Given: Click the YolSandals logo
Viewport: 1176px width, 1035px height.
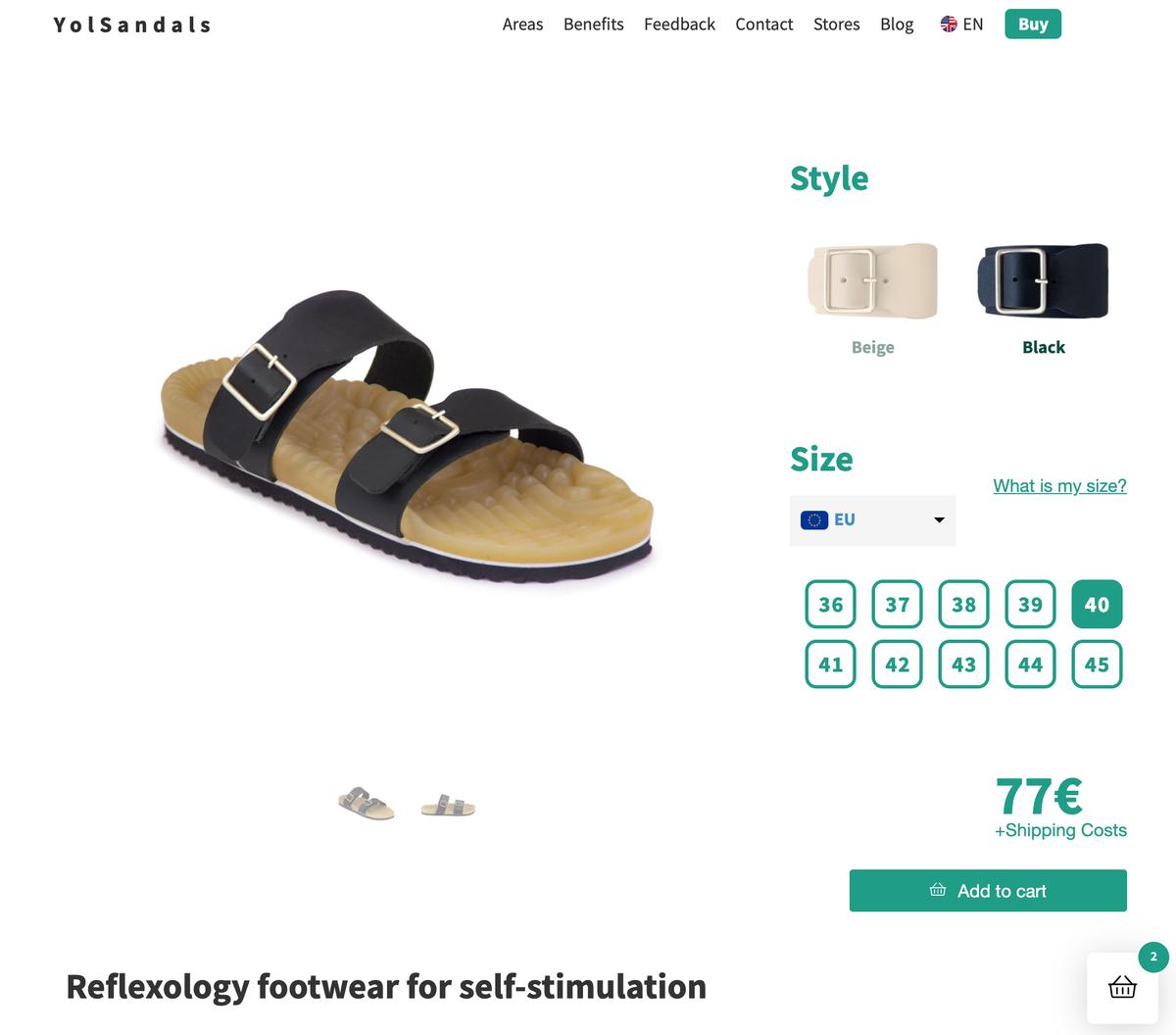Looking at the screenshot, I should tap(132, 25).
